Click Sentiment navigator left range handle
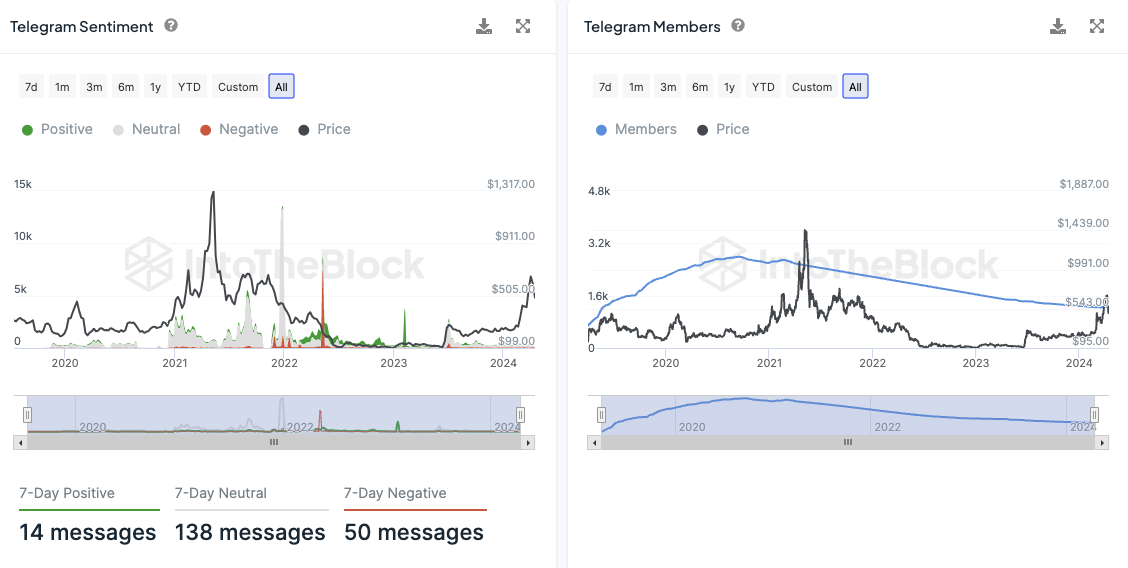The width and height of the screenshot is (1128, 568). (x=28, y=414)
